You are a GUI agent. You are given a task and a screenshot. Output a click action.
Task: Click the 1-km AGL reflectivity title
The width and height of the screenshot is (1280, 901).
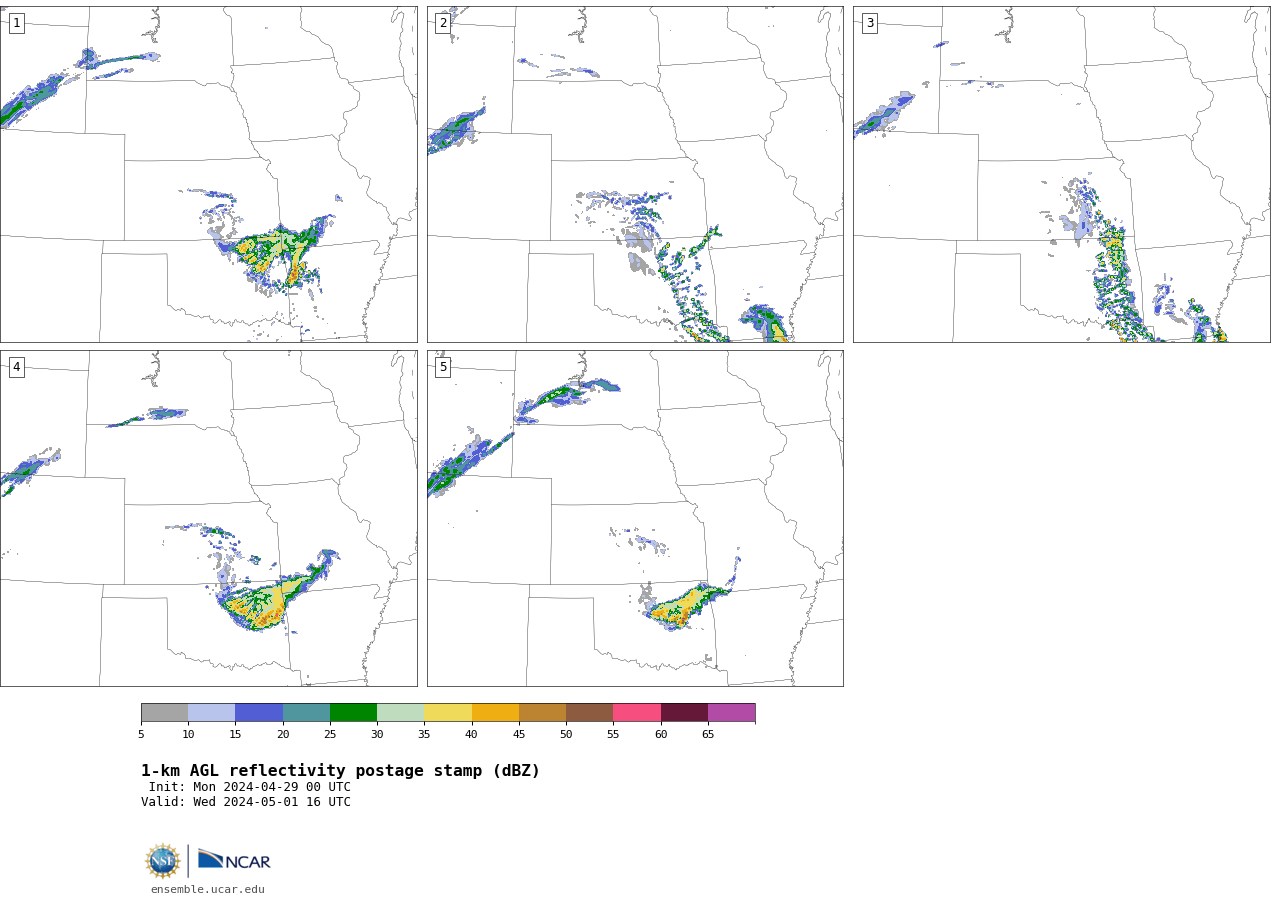(340, 771)
